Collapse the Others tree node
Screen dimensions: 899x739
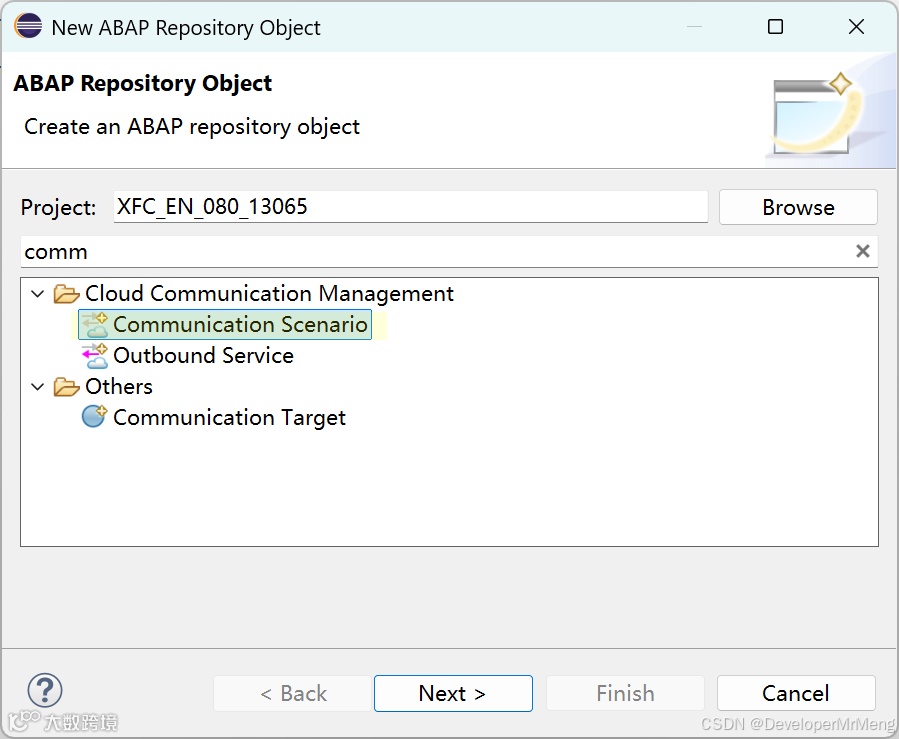[38, 387]
